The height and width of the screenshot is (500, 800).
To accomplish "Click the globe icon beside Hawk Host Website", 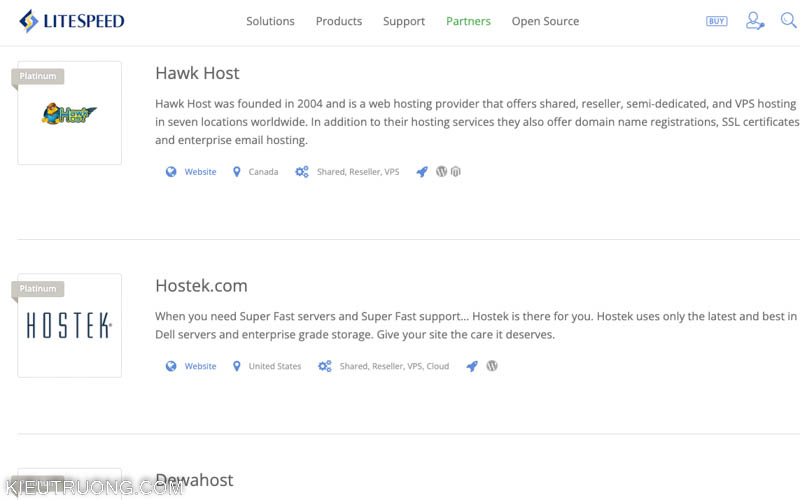I will tap(171, 172).
